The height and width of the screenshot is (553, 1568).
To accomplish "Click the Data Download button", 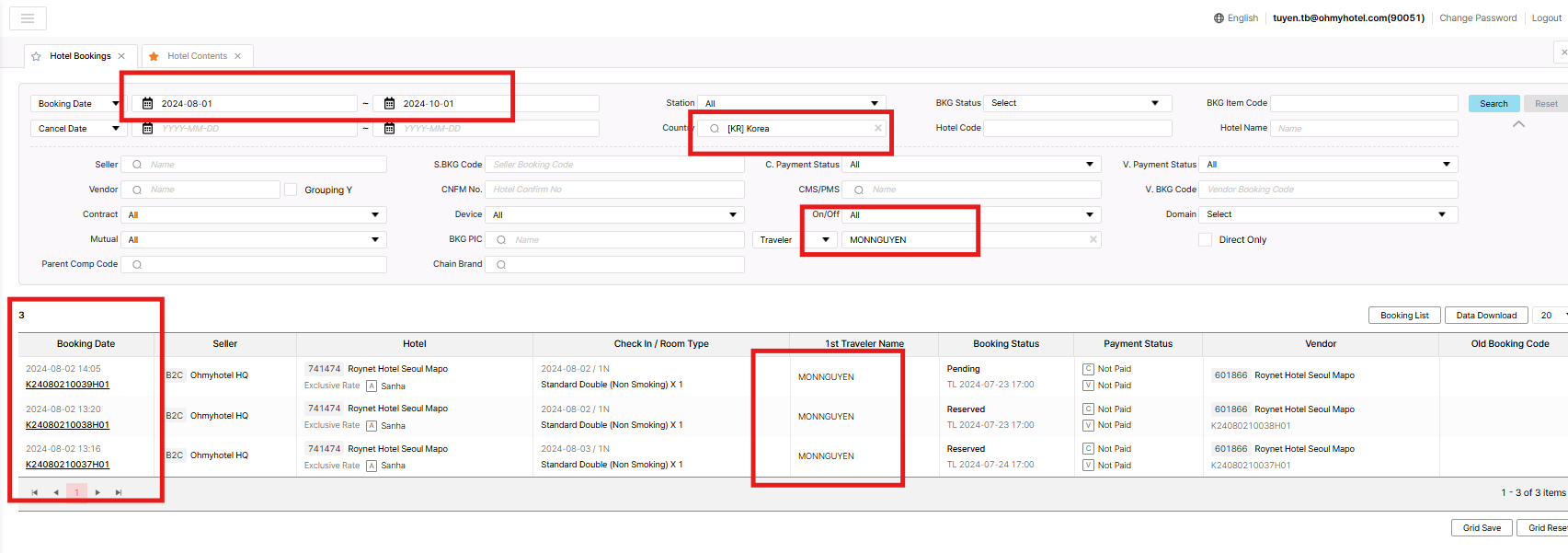I will point(1486,315).
